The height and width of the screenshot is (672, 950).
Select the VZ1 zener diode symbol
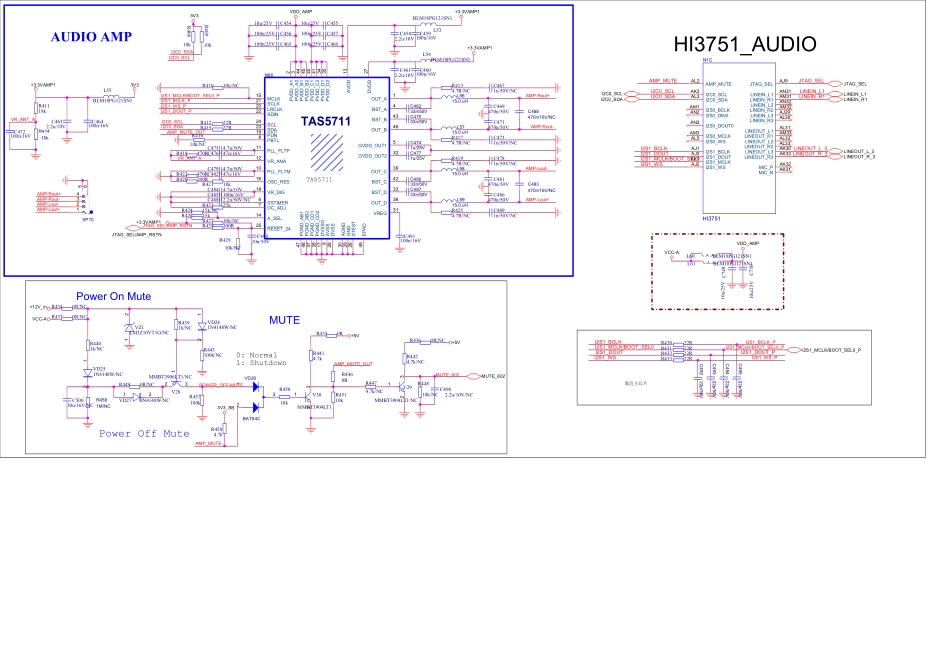[x=129, y=329]
